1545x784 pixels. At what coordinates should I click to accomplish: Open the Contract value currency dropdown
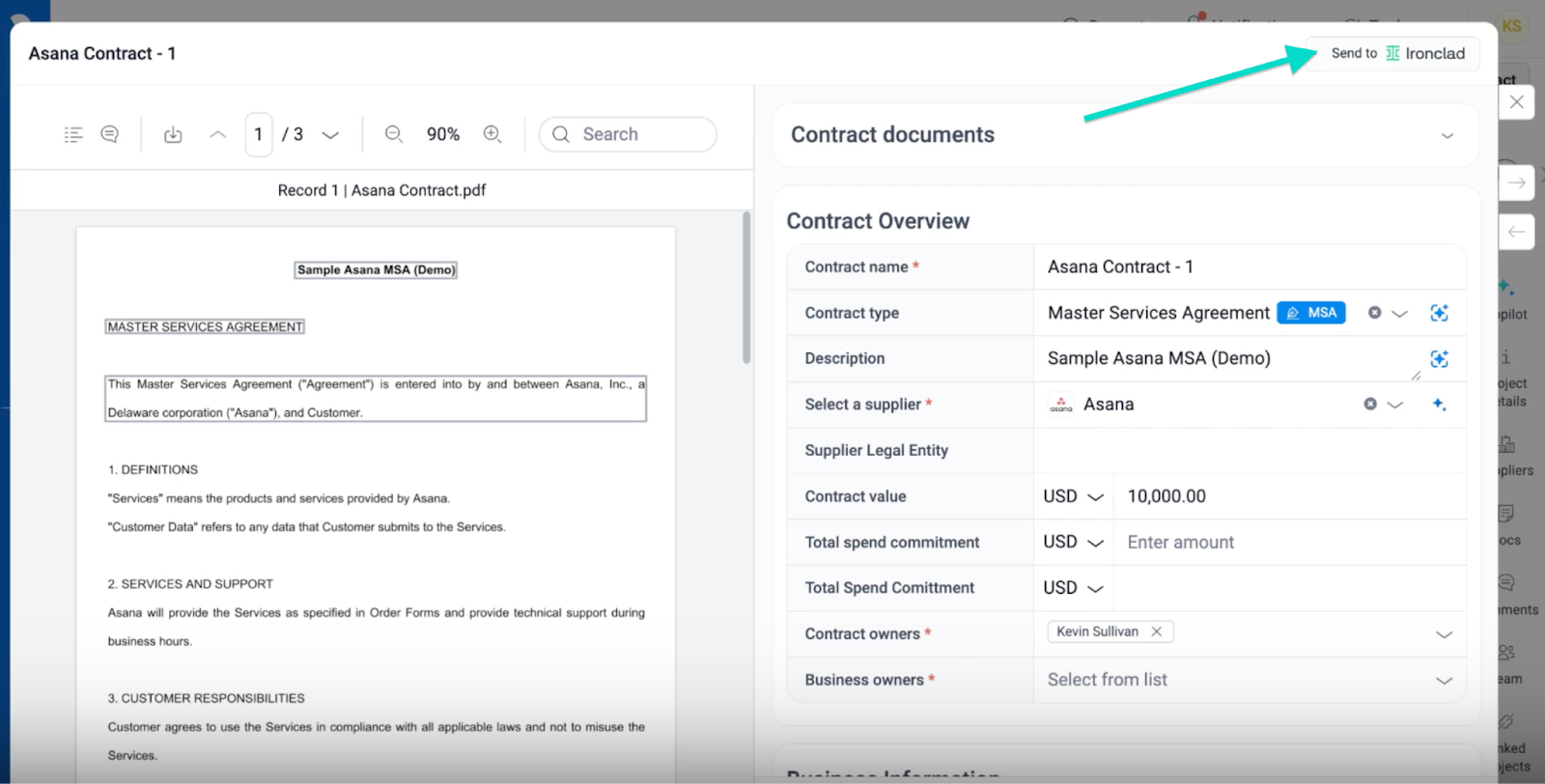(x=1073, y=496)
